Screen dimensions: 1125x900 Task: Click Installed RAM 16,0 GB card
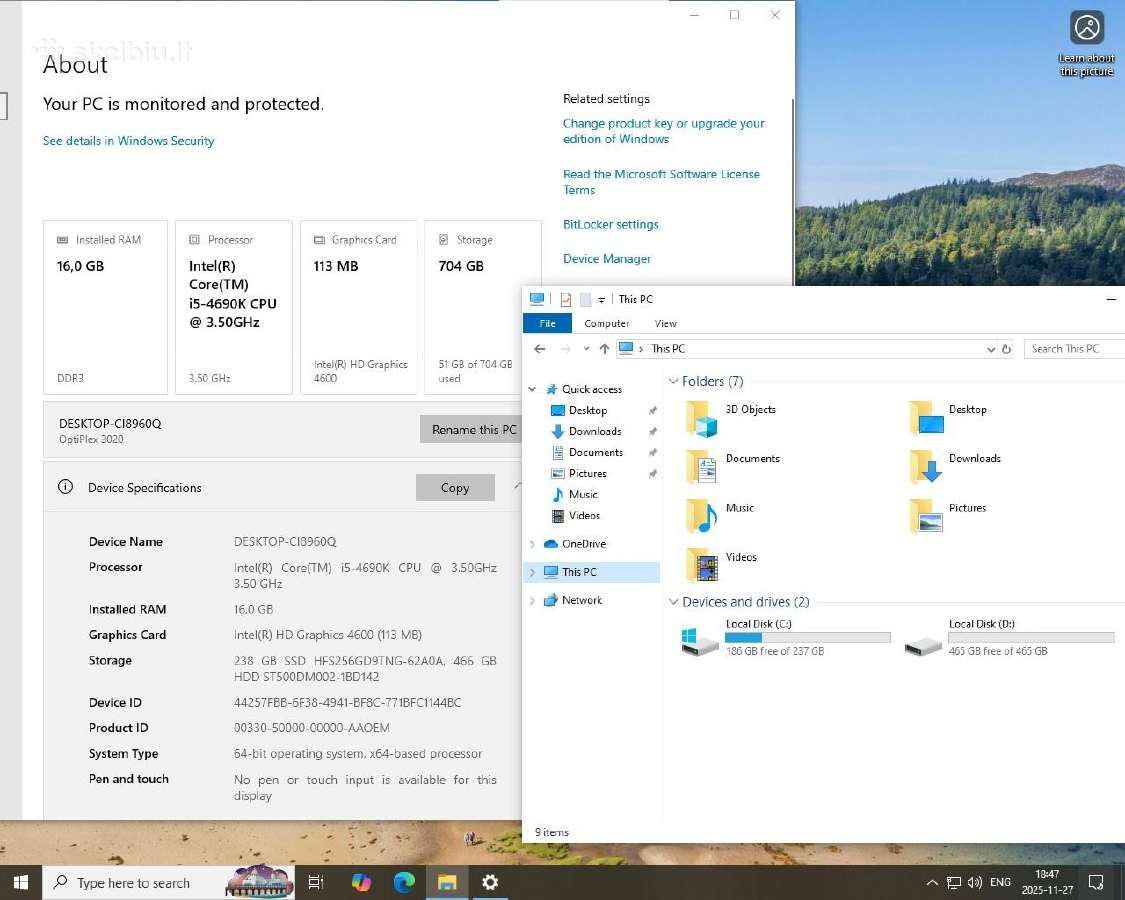click(105, 307)
